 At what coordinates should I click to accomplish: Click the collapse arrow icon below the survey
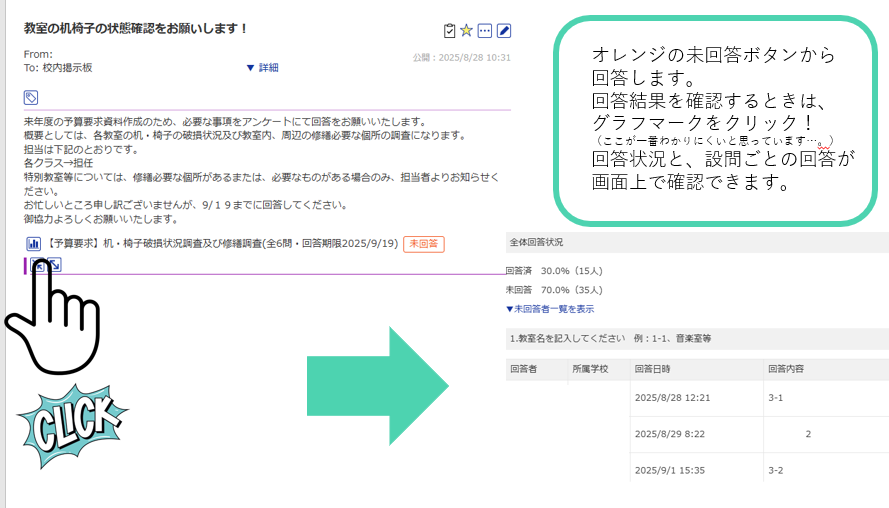coord(37,265)
